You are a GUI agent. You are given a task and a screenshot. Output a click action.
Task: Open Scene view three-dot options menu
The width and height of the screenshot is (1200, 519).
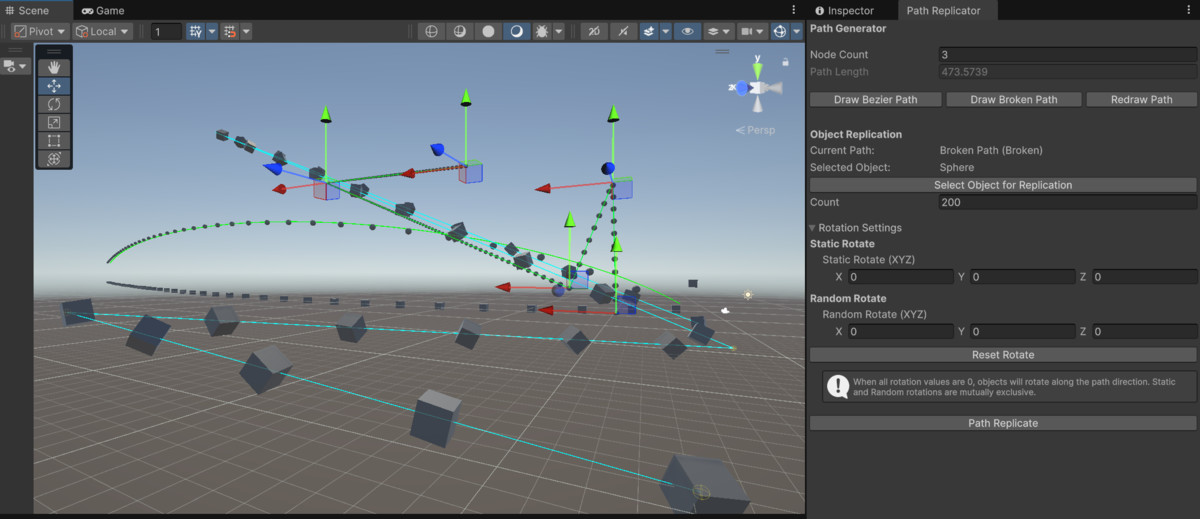(792, 10)
